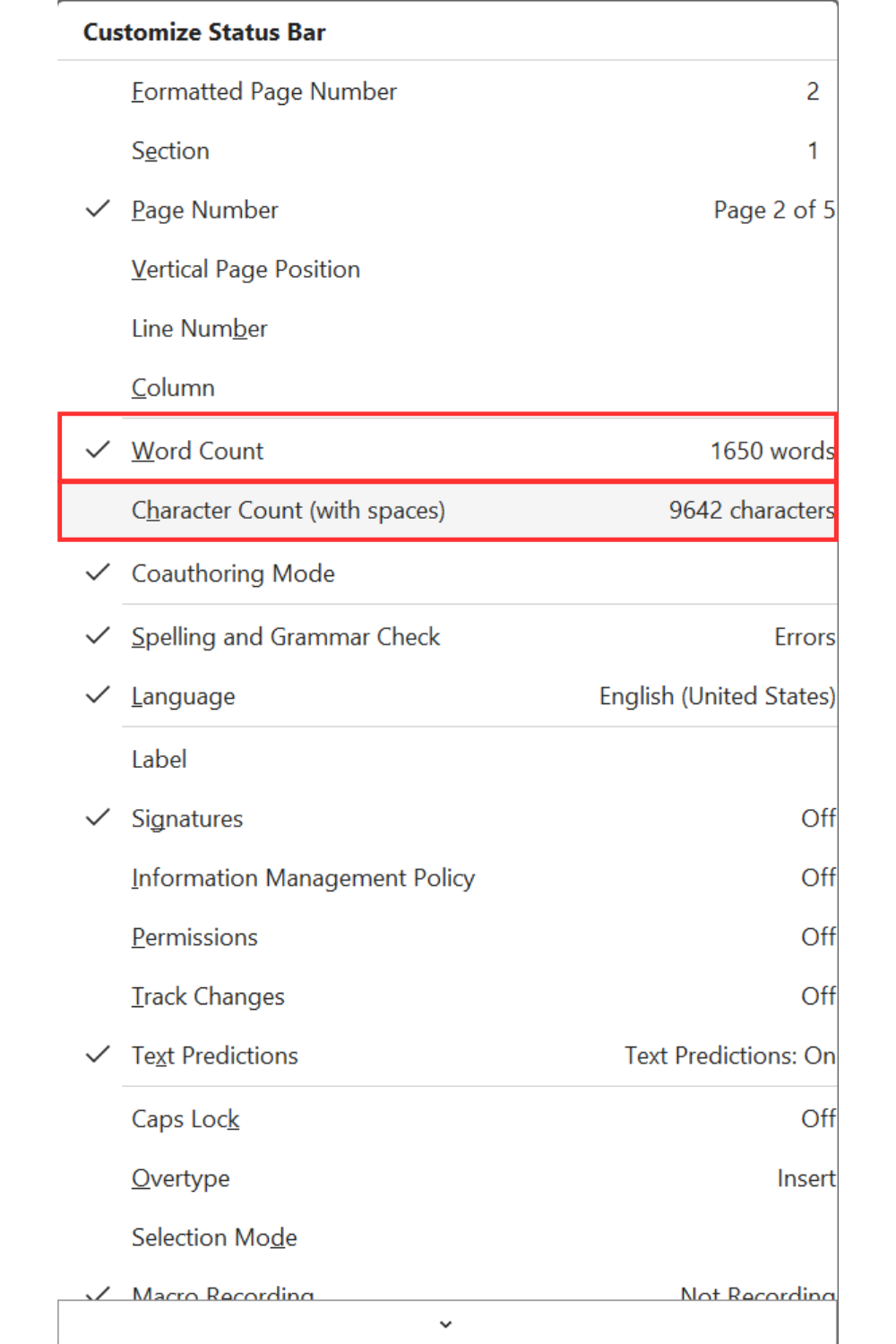Choose Line Number from the list
Screen dimensions: 896x1344
[x=447, y=328]
